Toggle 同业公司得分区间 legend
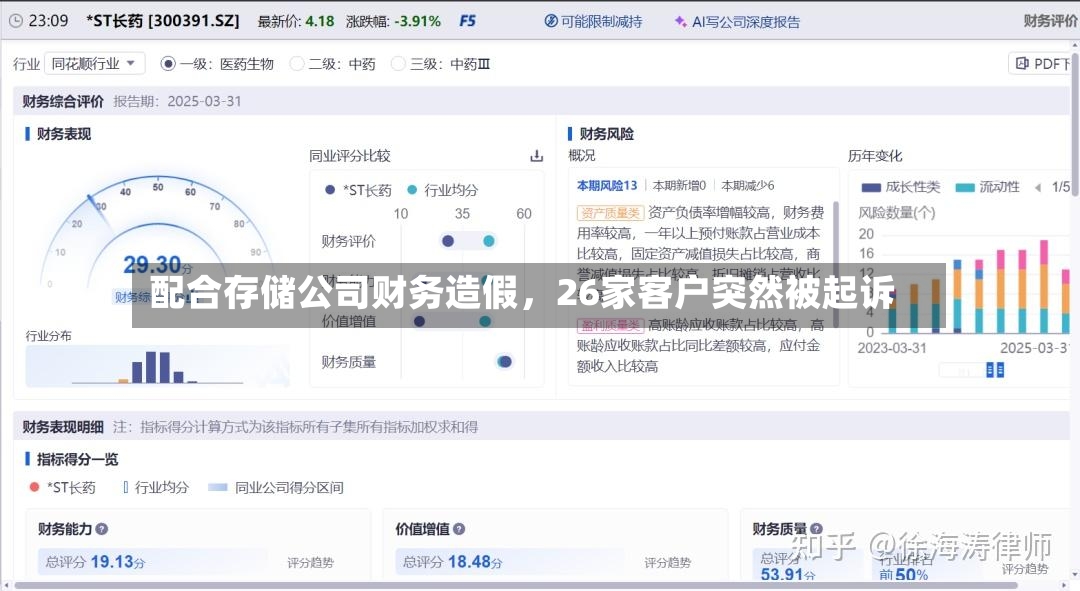The width and height of the screenshot is (1080, 591). pos(276,488)
